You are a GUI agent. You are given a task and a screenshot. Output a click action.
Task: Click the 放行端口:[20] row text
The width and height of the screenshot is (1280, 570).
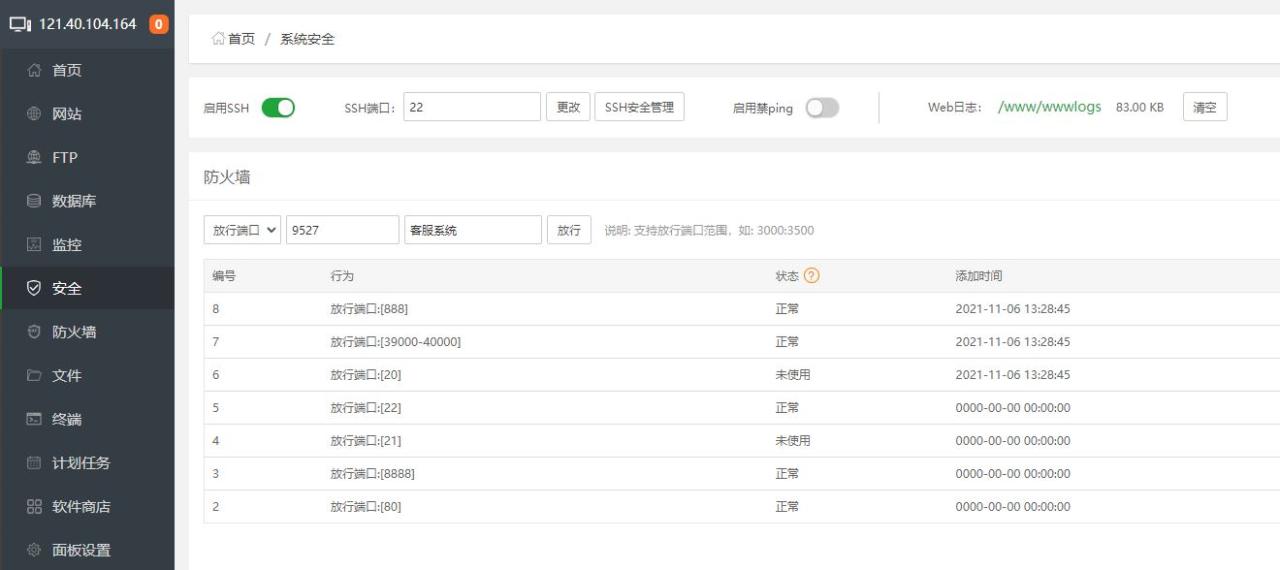click(366, 375)
